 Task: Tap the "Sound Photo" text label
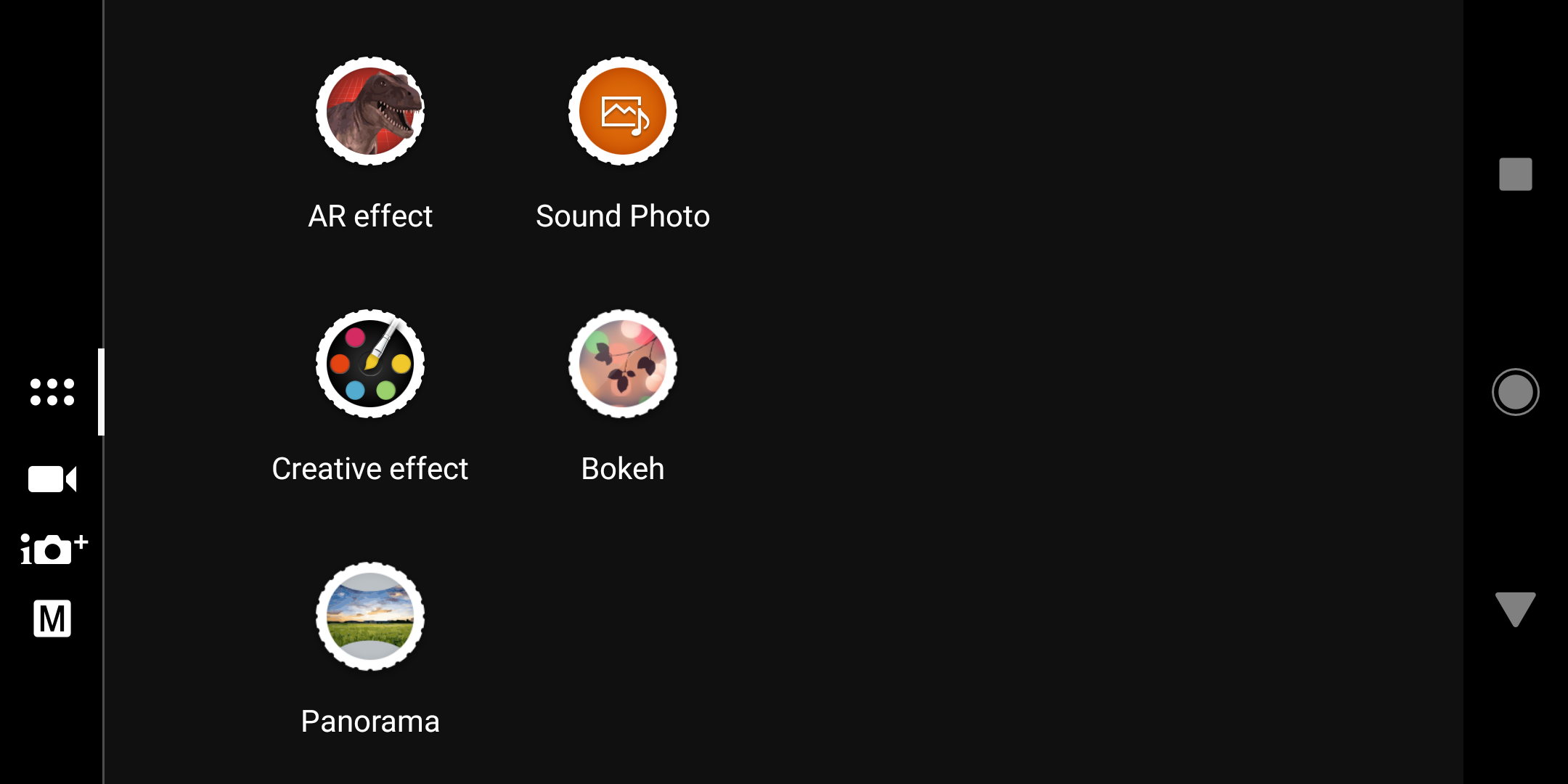623,216
